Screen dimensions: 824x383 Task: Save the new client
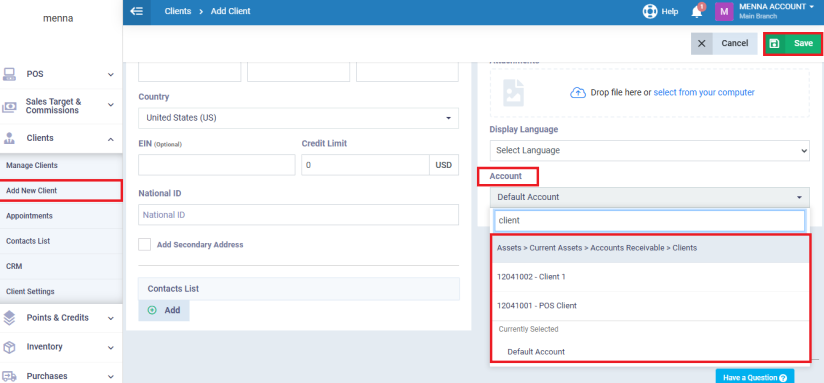(793, 44)
